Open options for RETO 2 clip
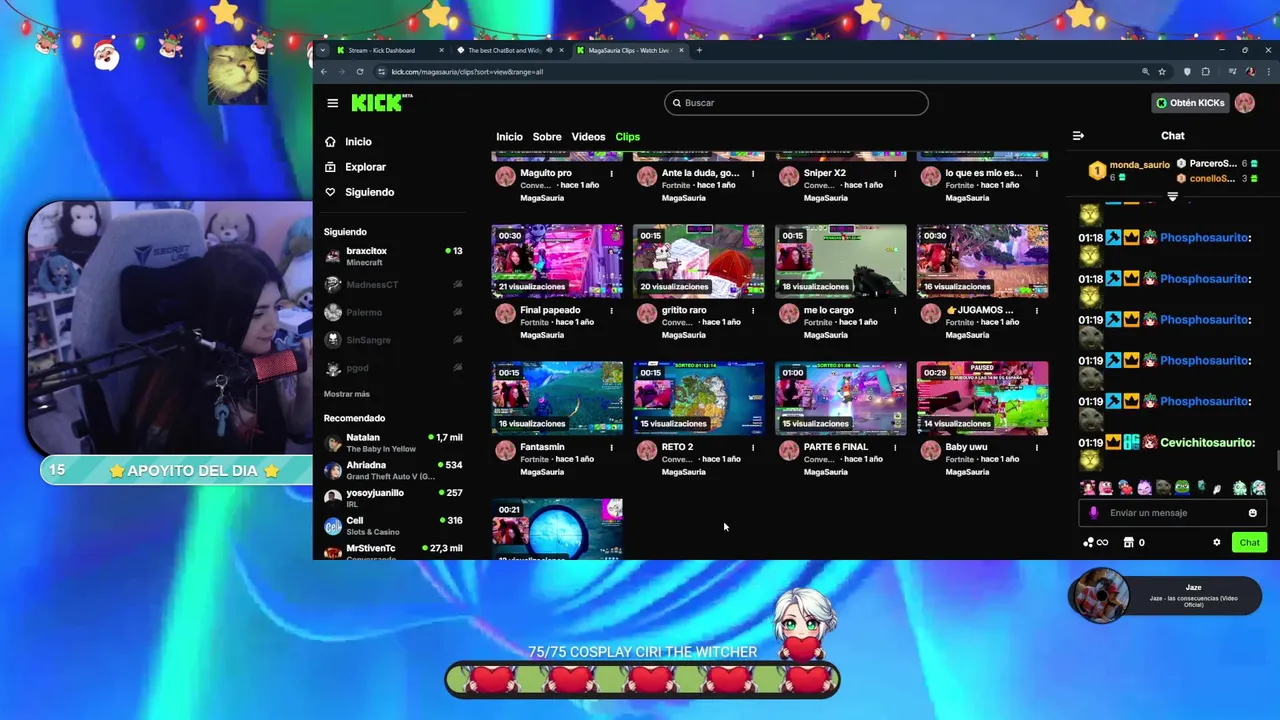Image resolution: width=1280 pixels, height=720 pixels. tap(753, 448)
